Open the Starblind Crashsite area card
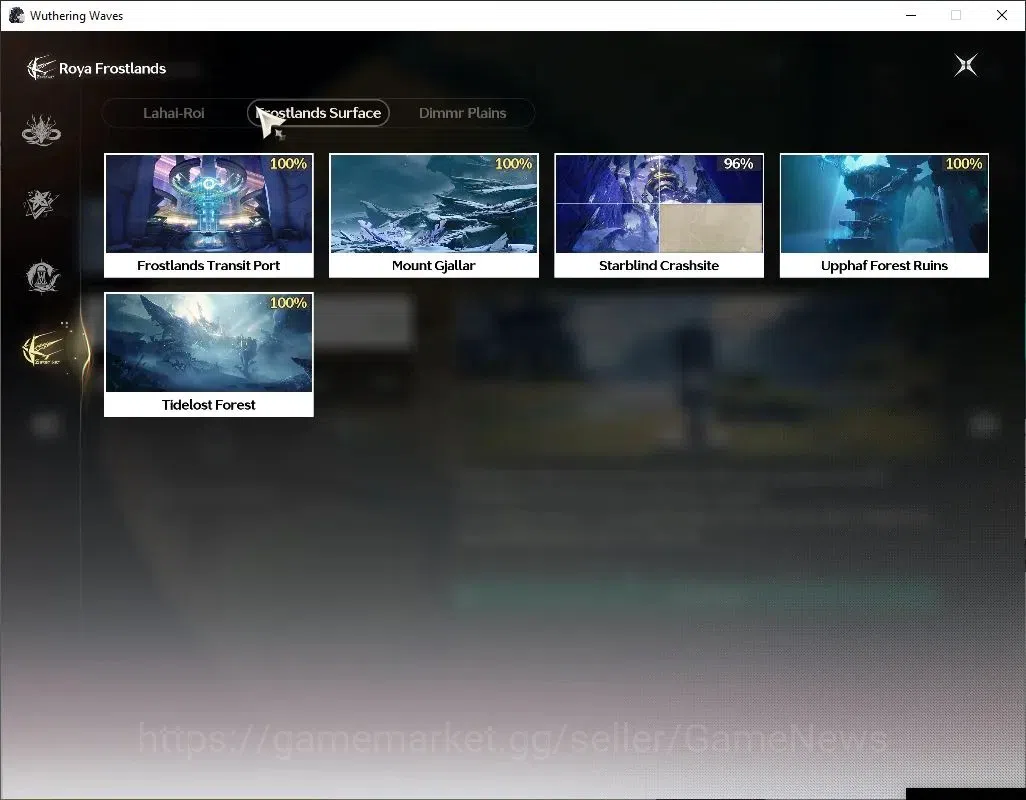Image resolution: width=1026 pixels, height=800 pixels. 659,215
